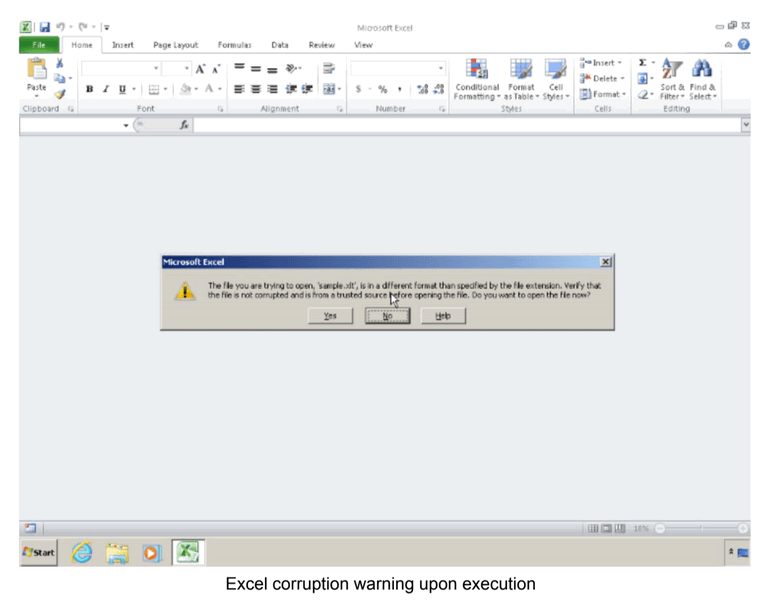Click into the formula bar

pyautogui.click(x=467, y=125)
